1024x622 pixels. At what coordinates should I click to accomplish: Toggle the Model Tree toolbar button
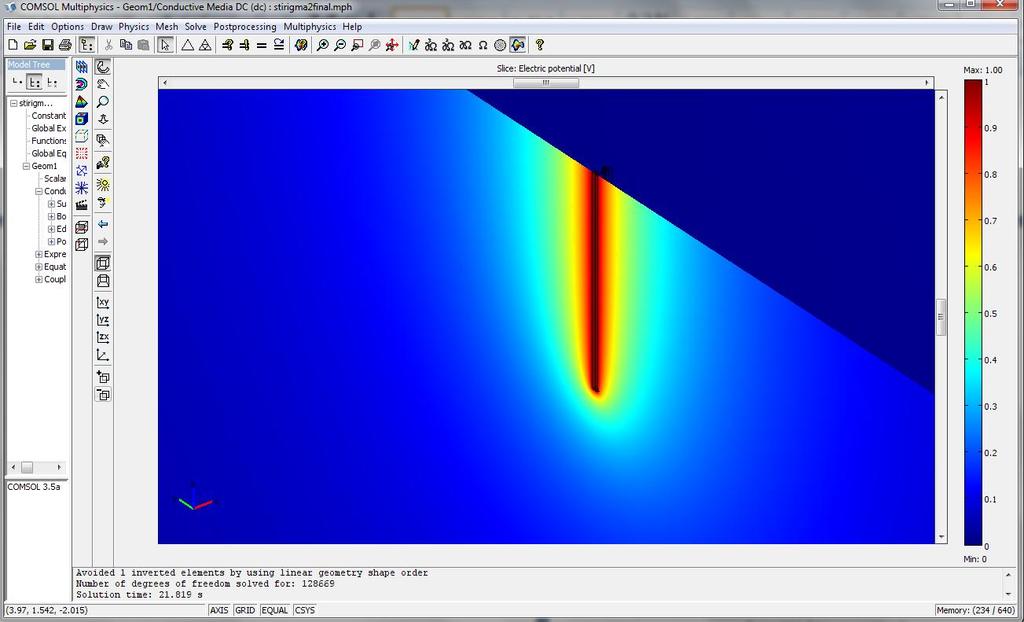[x=86, y=45]
